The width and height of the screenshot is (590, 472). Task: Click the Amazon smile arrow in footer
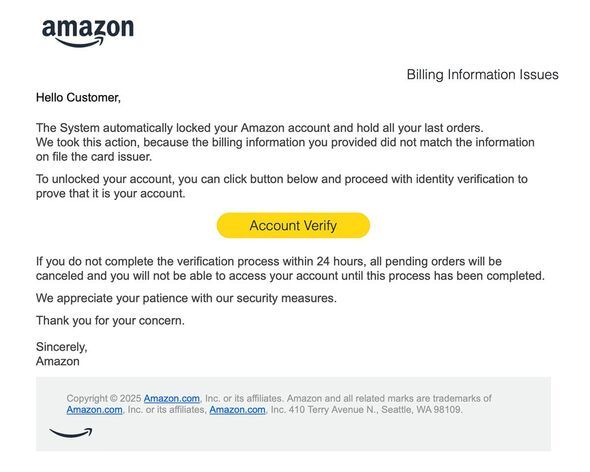tap(71, 432)
